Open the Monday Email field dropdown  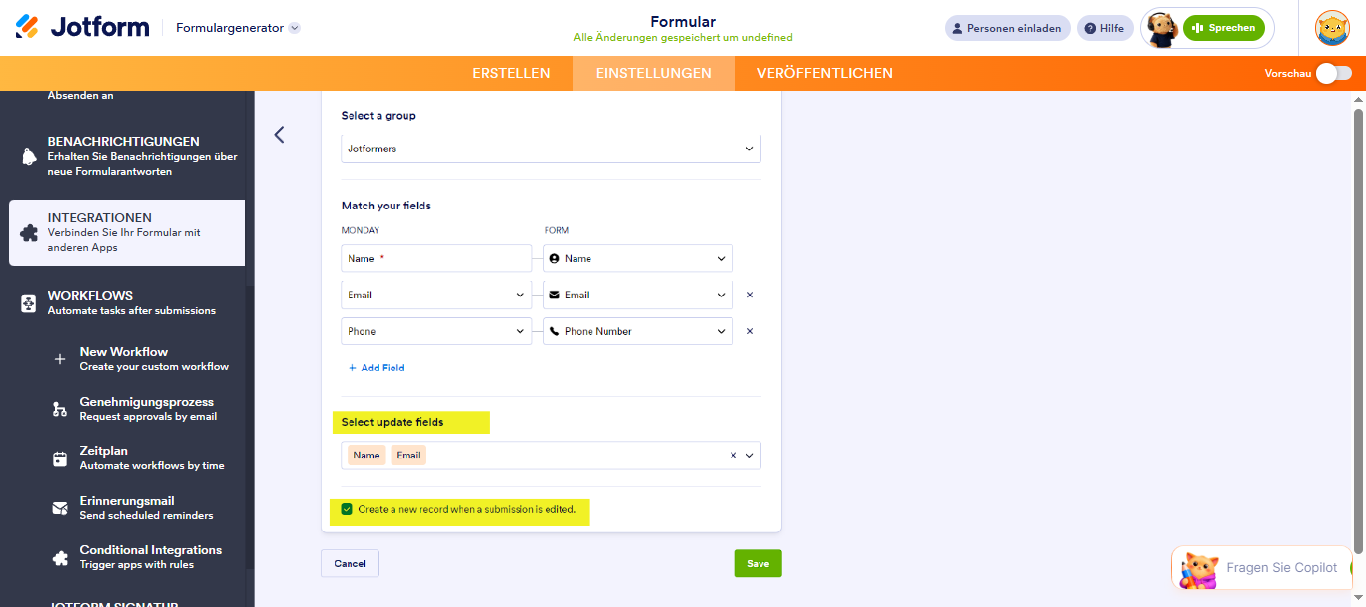point(437,295)
